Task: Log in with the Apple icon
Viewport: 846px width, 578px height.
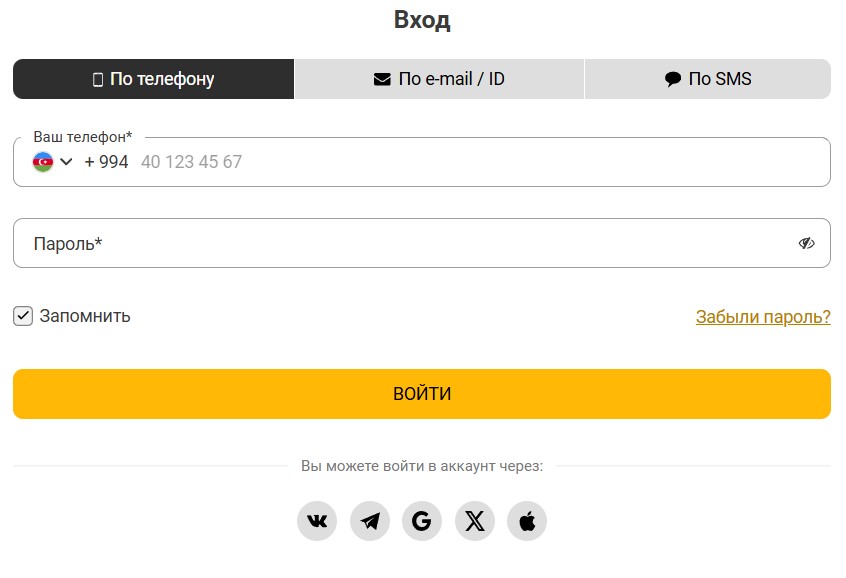Action: click(527, 521)
